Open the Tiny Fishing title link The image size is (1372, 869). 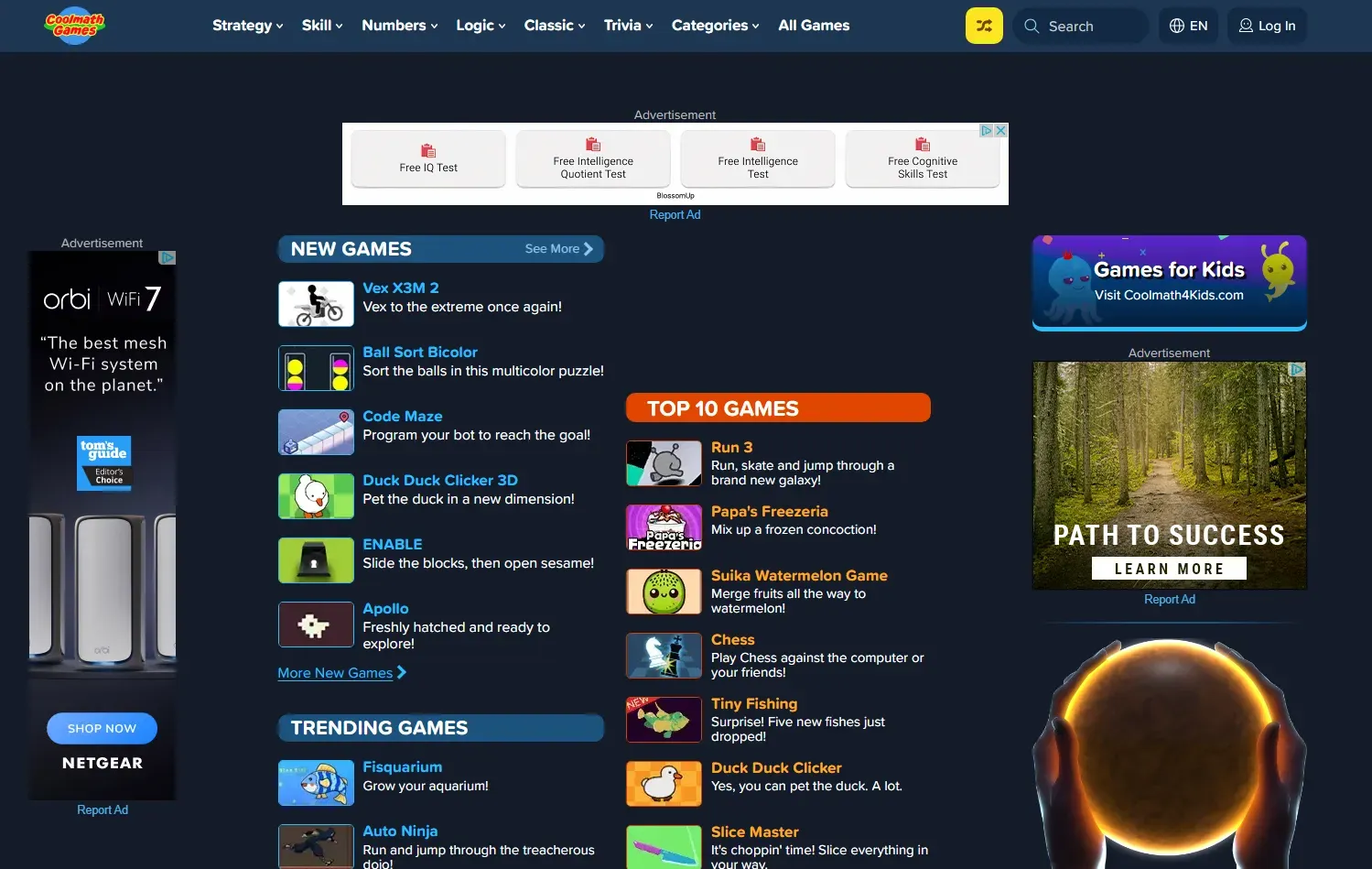754,703
